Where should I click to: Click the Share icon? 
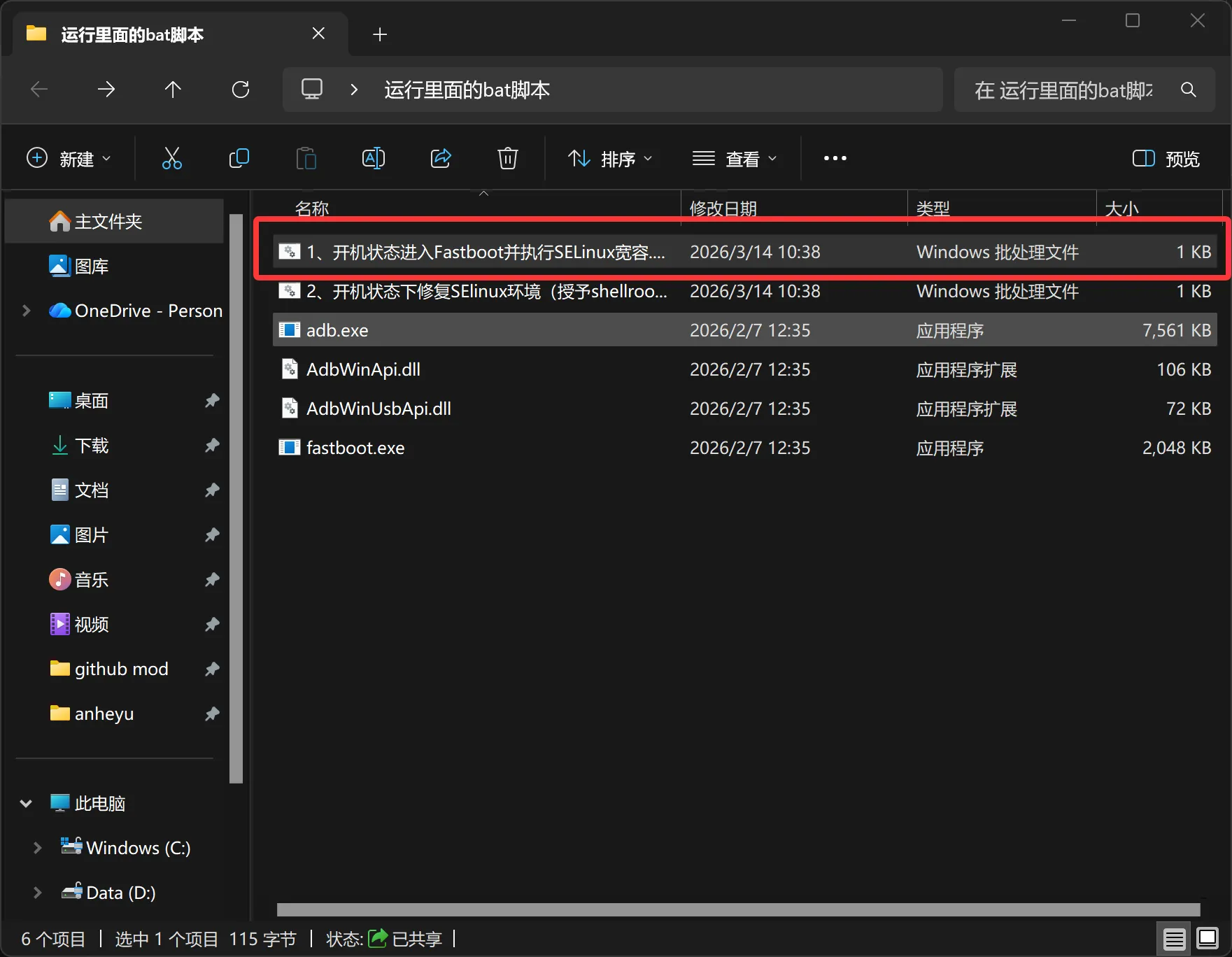point(441,158)
